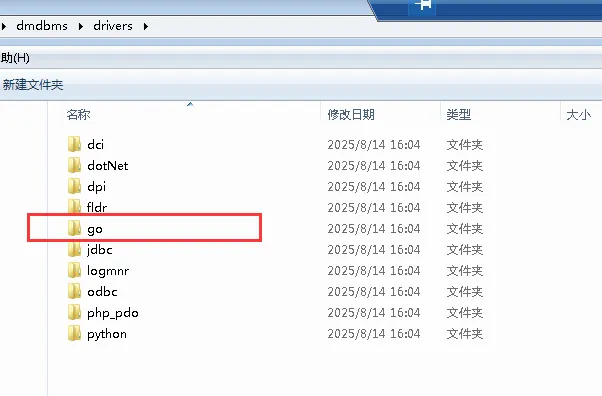The width and height of the screenshot is (602, 396).
Task: Sort by the 名称 column header
Action: tap(78, 114)
